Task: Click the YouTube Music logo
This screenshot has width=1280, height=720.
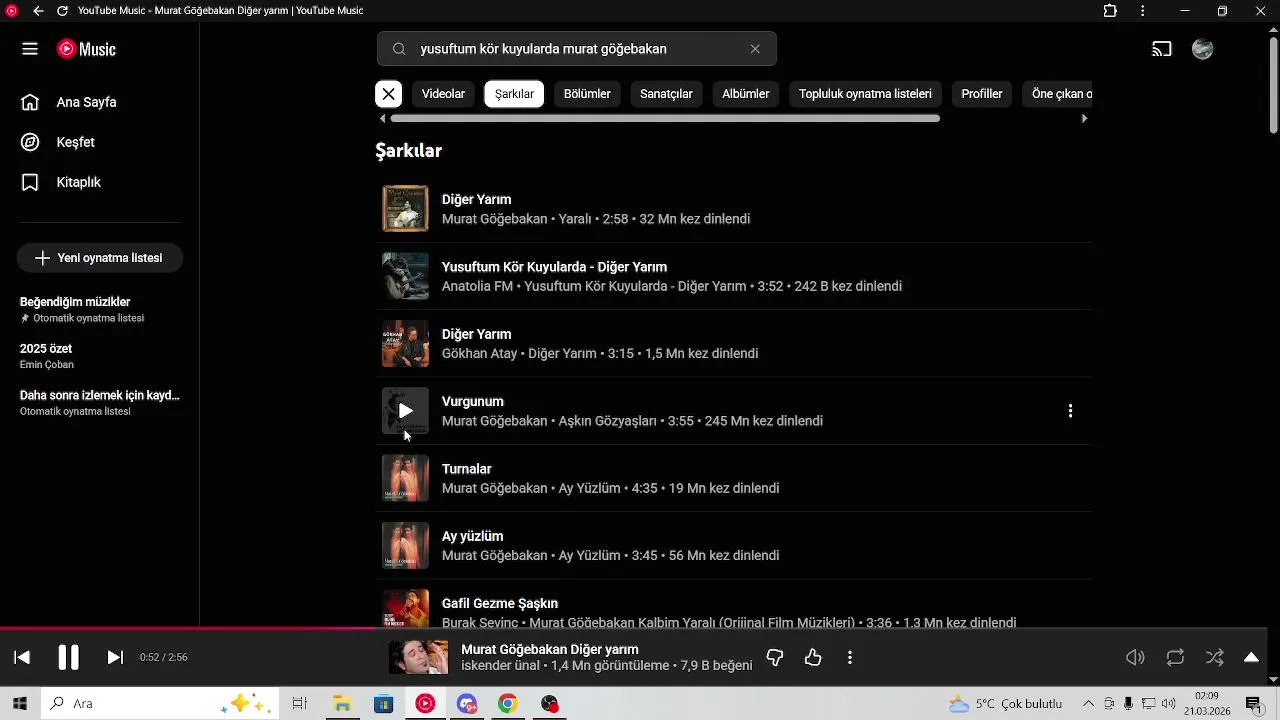Action: click(x=86, y=49)
